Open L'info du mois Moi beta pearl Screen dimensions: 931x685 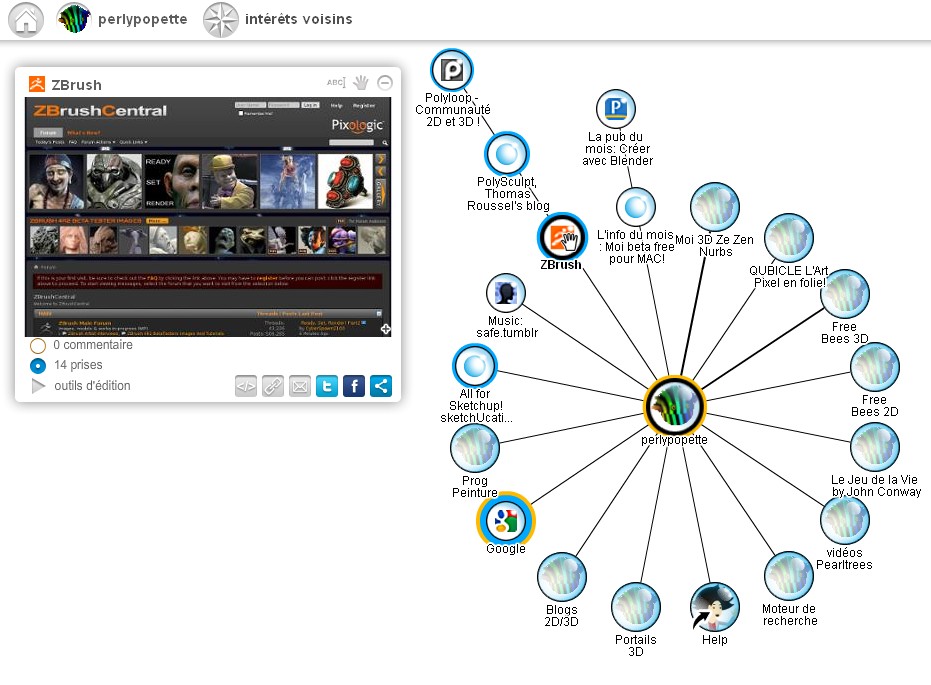tap(635, 207)
